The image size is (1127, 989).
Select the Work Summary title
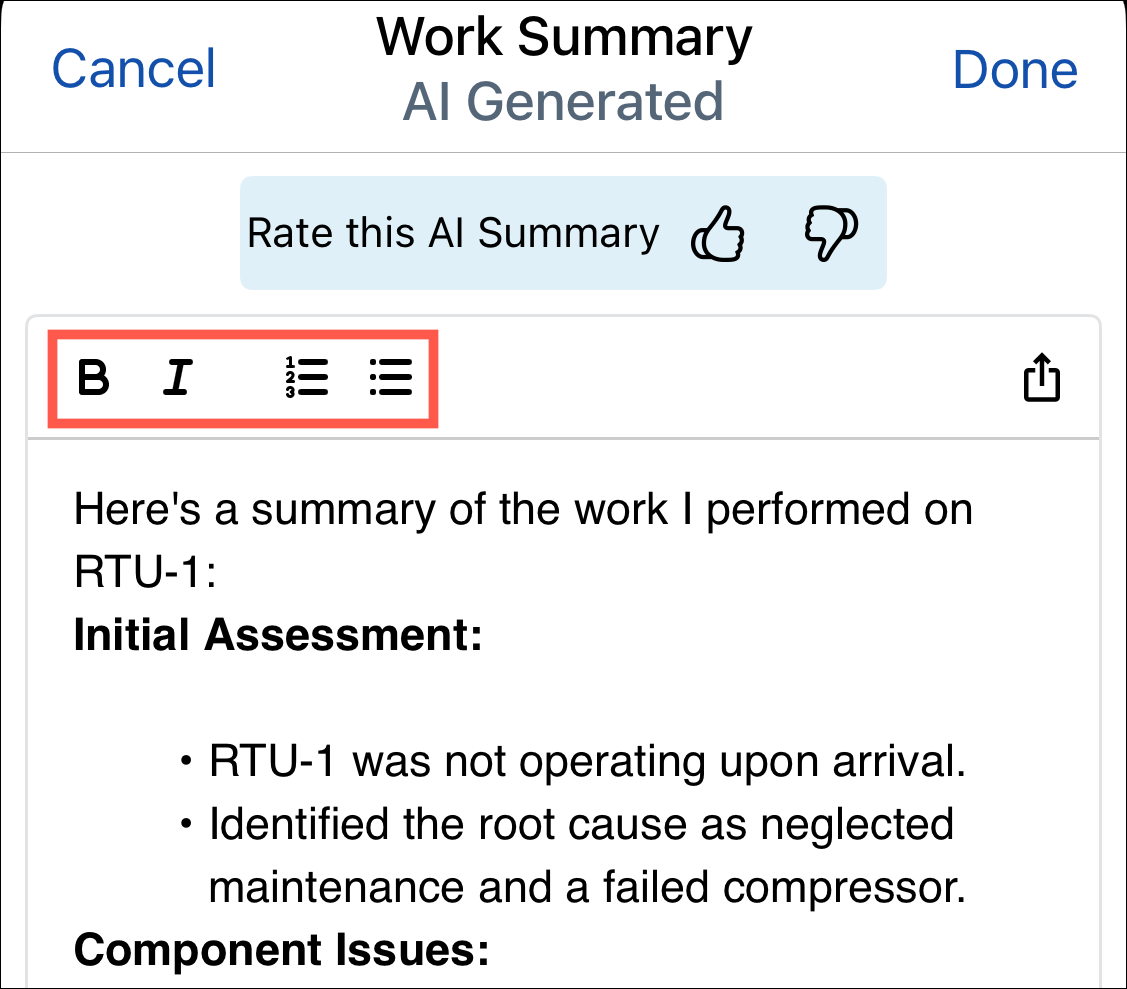(564, 37)
